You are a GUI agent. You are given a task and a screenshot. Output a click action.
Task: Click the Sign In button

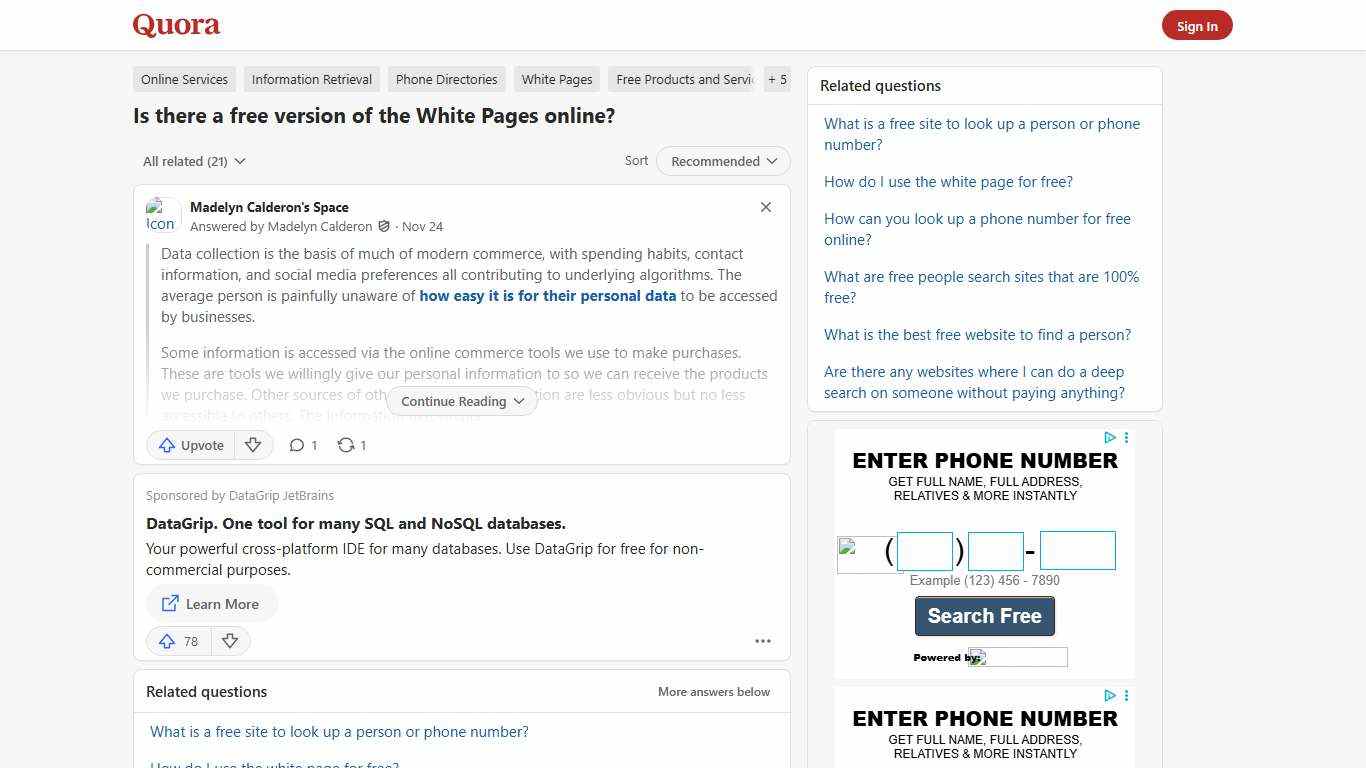point(1197,25)
